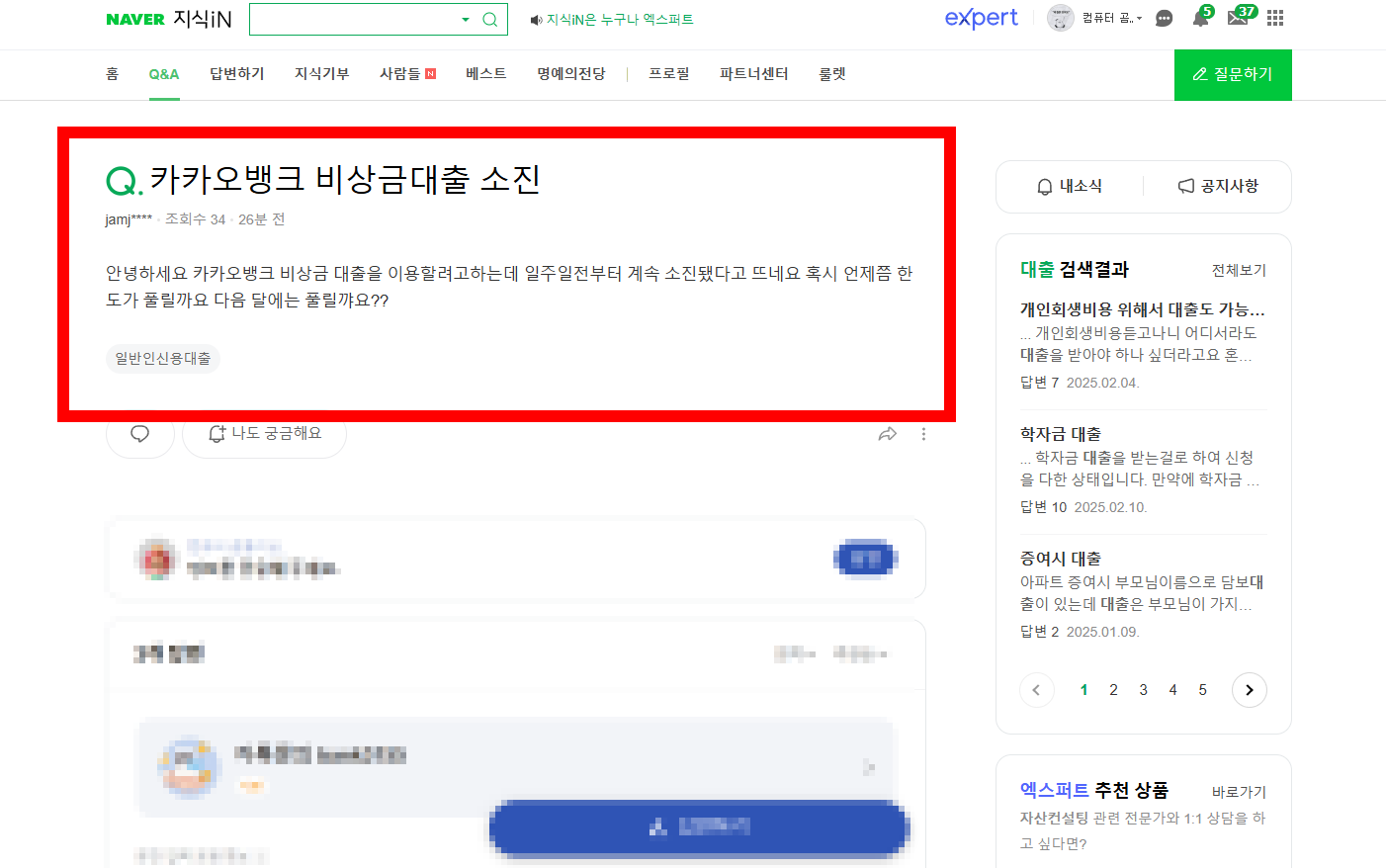The height and width of the screenshot is (868, 1386).
Task: Open 내소식 with bell icon
Action: (1070, 187)
